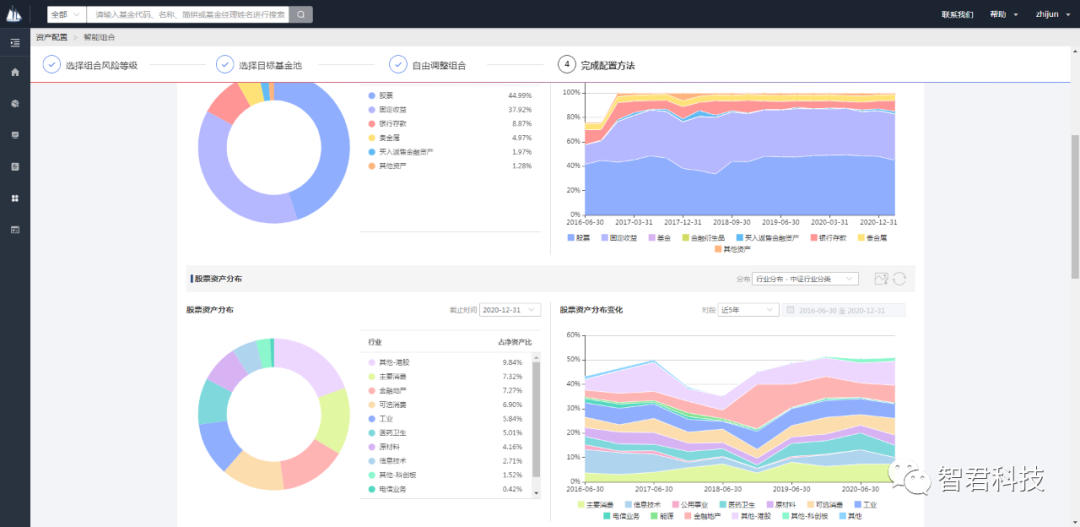
Task: Click the 联系我们 link
Action: 957,14
